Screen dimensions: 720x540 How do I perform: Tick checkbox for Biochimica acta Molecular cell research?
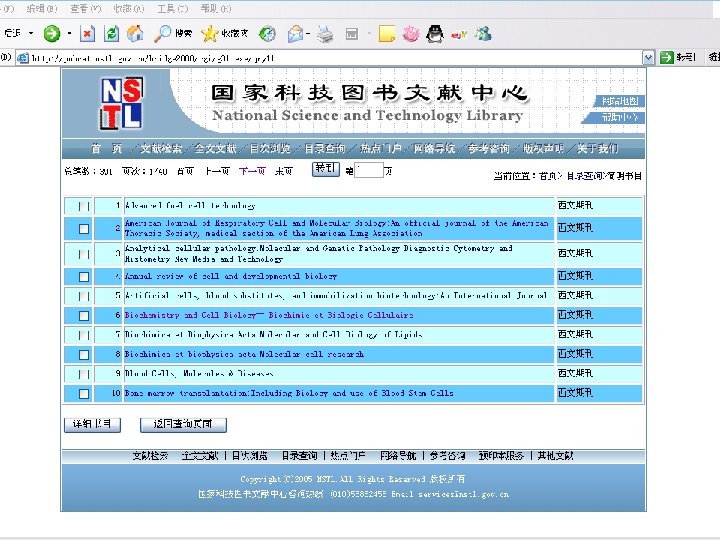point(84,355)
